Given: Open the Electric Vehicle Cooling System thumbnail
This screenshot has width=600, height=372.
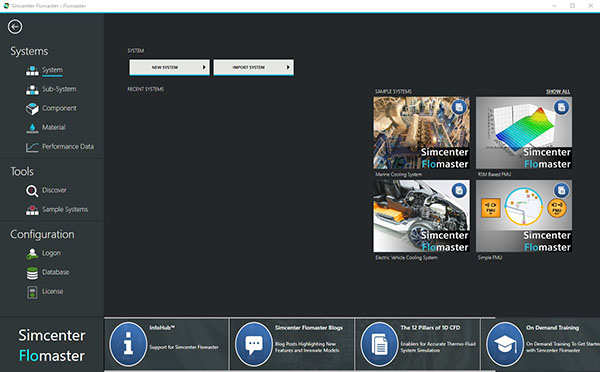Looking at the screenshot, I should [421, 216].
